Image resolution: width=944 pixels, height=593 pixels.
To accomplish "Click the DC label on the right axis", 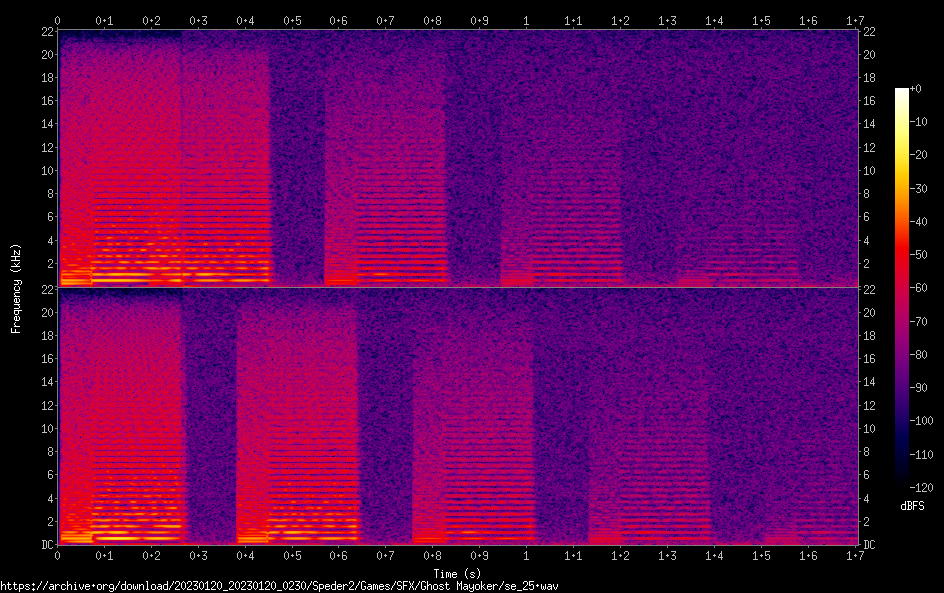I will [x=870, y=545].
